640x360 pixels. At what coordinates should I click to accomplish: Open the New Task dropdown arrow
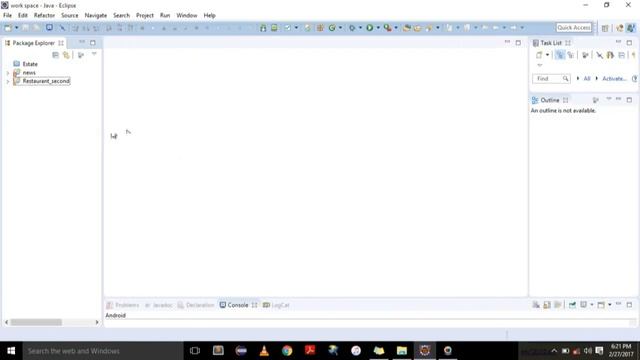pyautogui.click(x=547, y=55)
